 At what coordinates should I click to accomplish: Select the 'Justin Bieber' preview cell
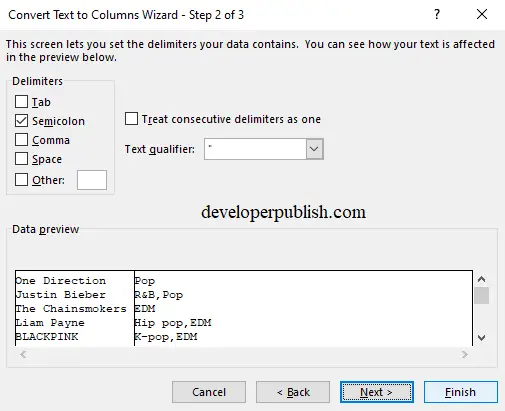(60, 295)
